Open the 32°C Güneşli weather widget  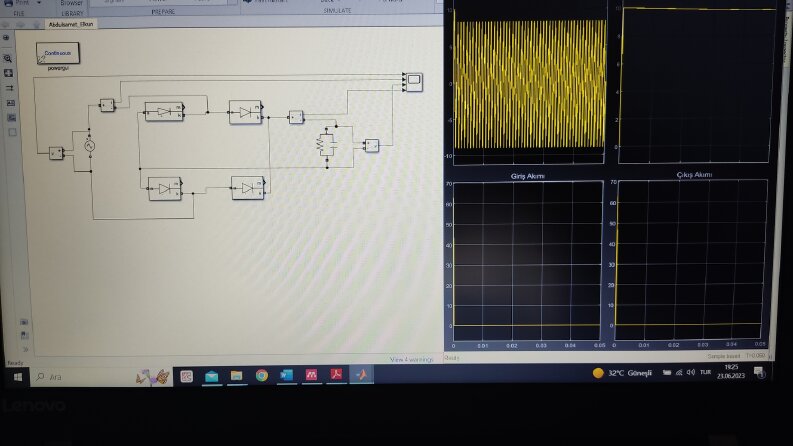click(x=623, y=373)
